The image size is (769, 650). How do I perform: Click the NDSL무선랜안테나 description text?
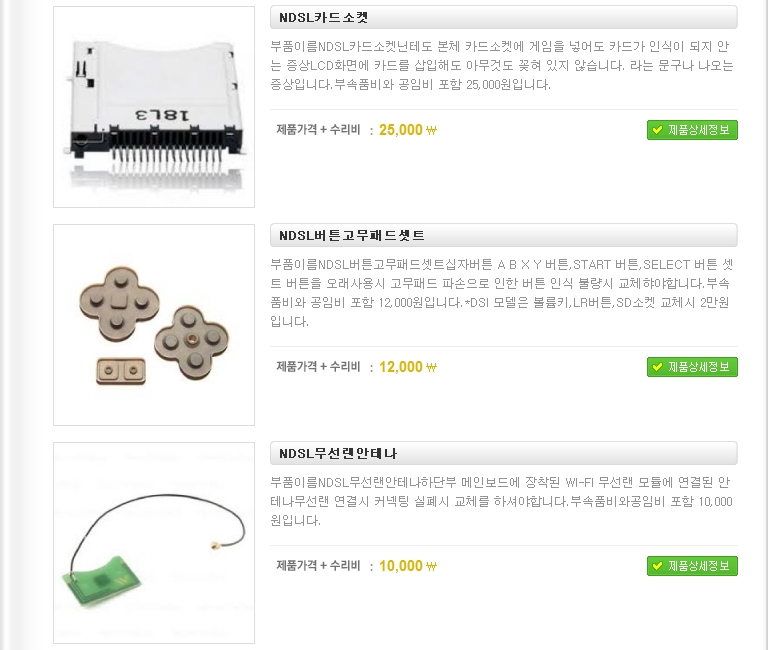[x=501, y=501]
